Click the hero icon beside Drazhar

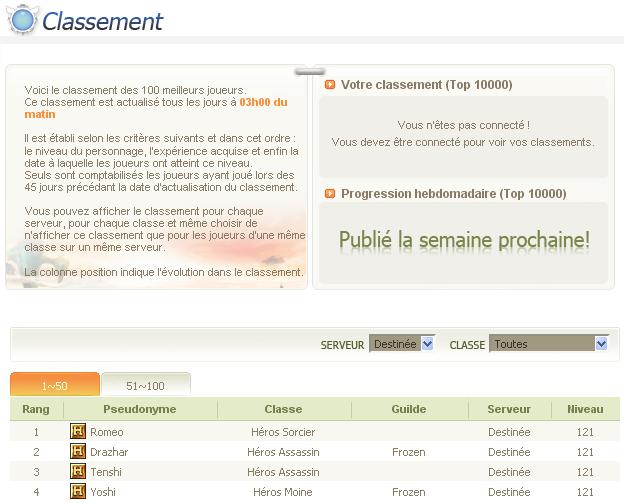(78, 451)
